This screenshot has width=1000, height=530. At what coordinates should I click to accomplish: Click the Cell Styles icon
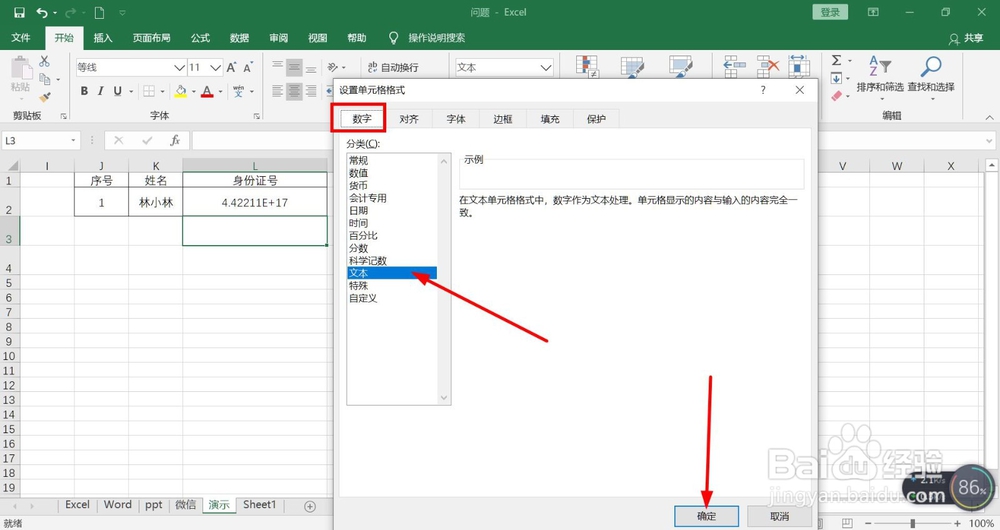(681, 66)
